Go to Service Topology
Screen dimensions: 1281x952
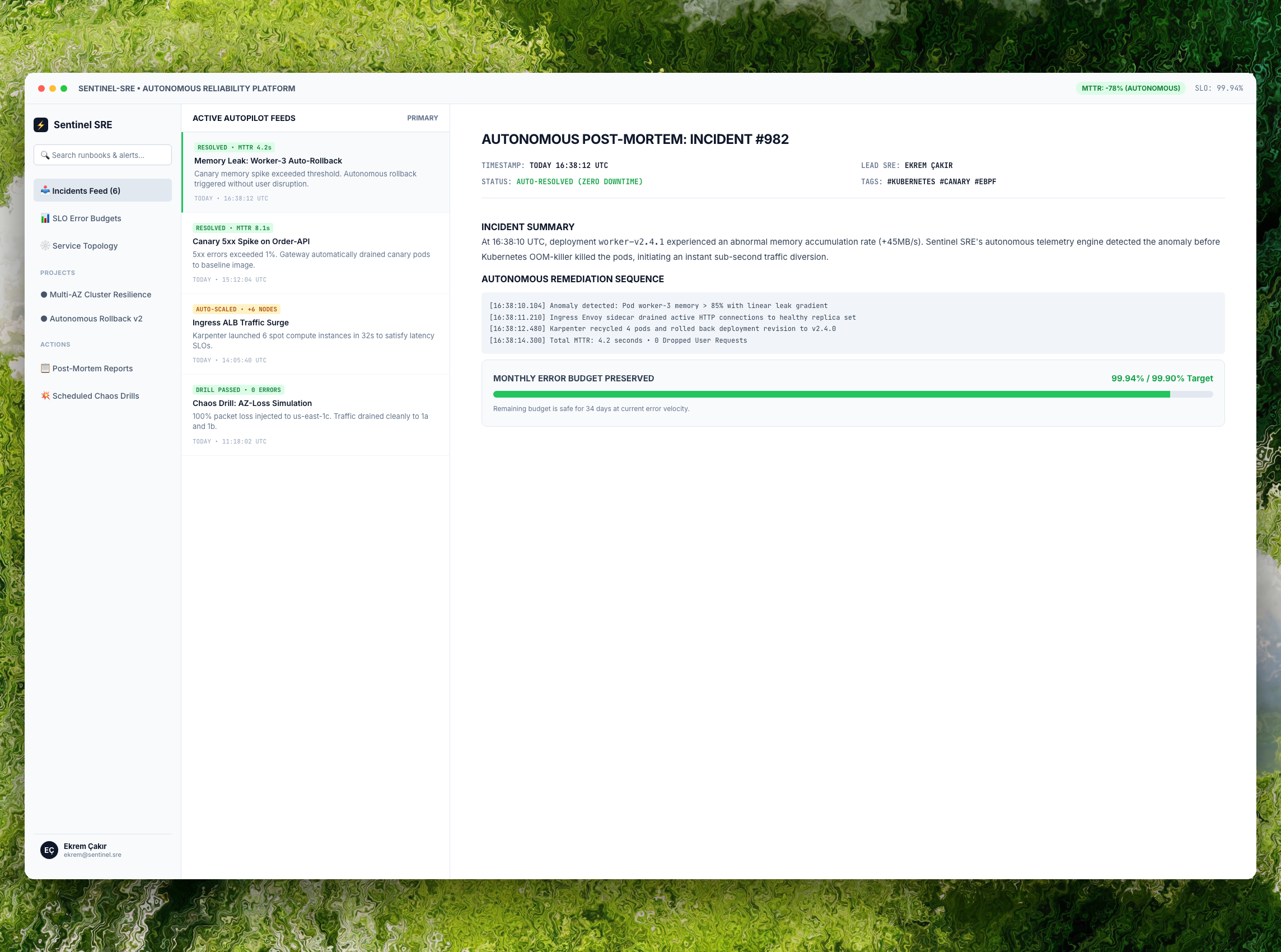102,245
